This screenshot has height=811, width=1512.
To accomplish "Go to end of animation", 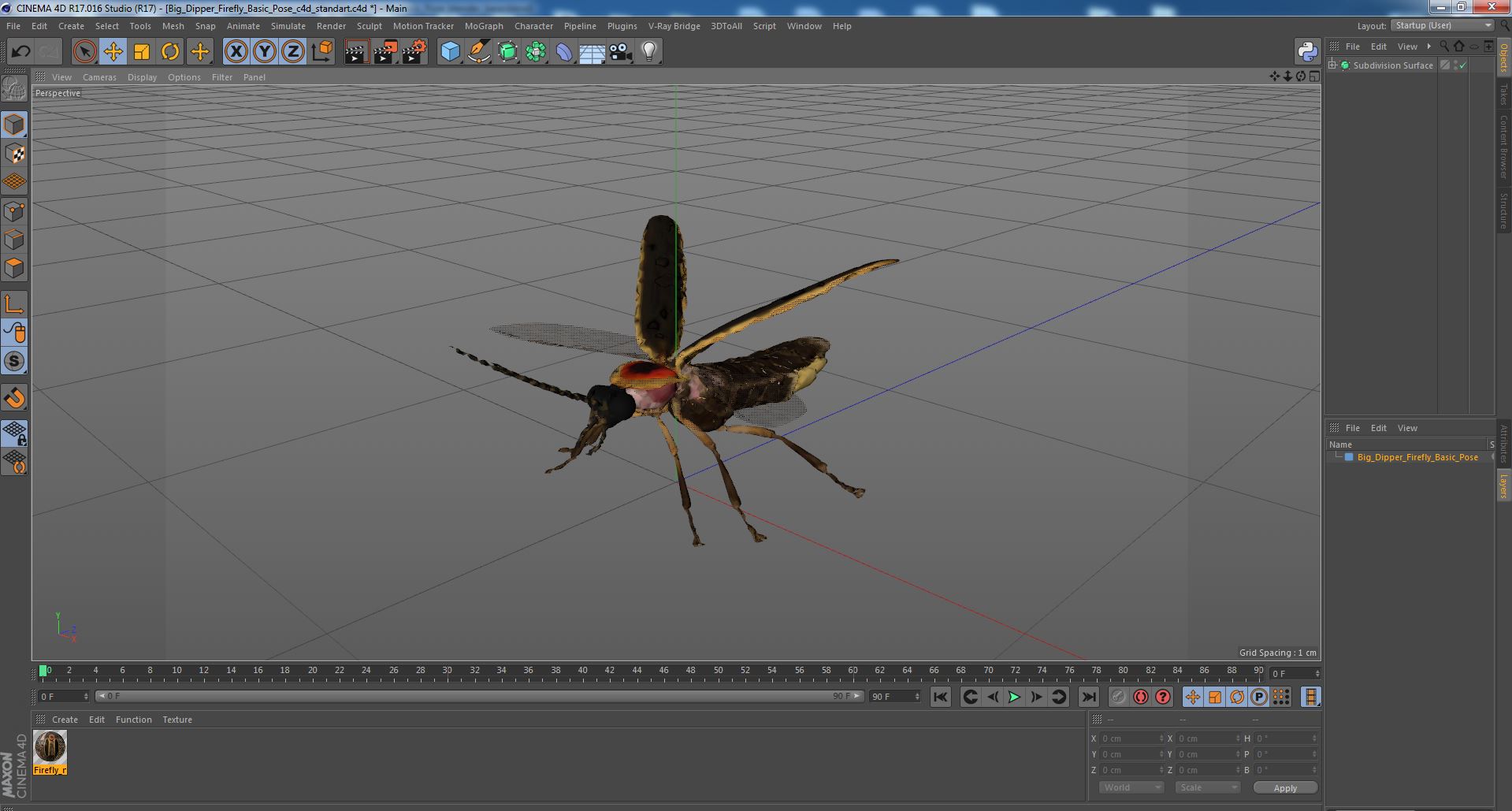I will pos(1089,697).
